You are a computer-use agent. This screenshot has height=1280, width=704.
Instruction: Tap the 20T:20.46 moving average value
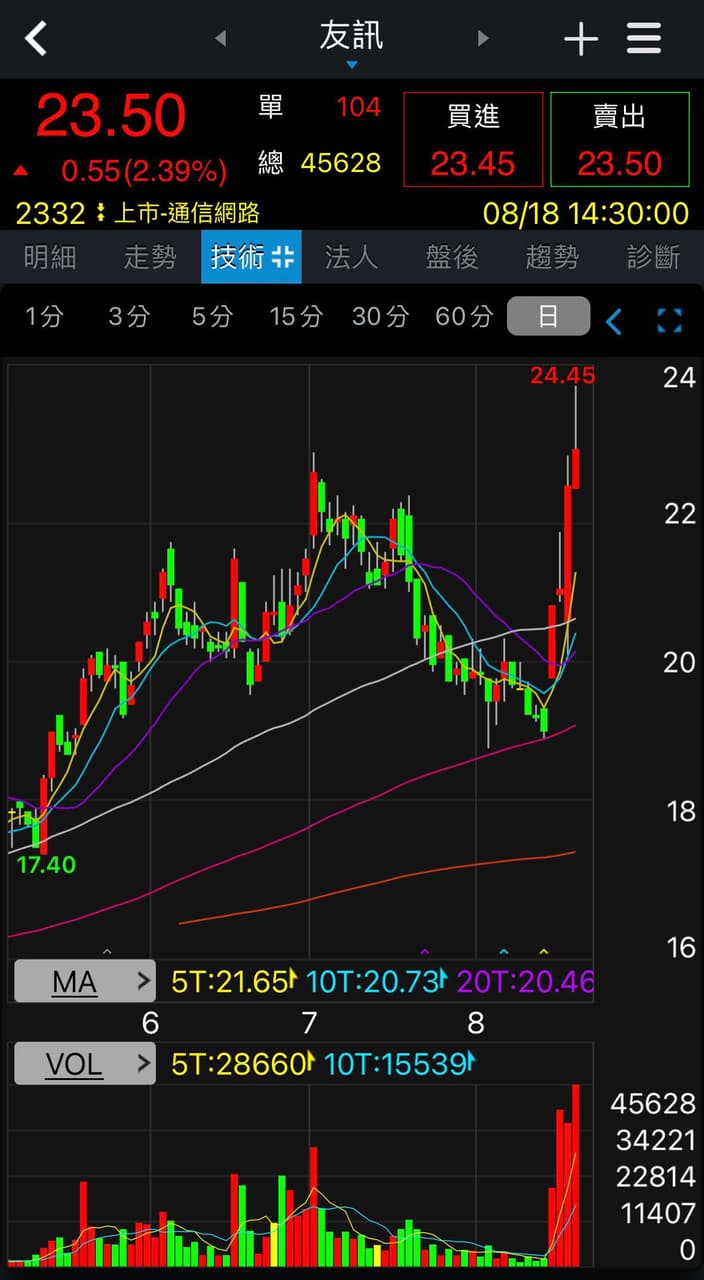click(526, 982)
